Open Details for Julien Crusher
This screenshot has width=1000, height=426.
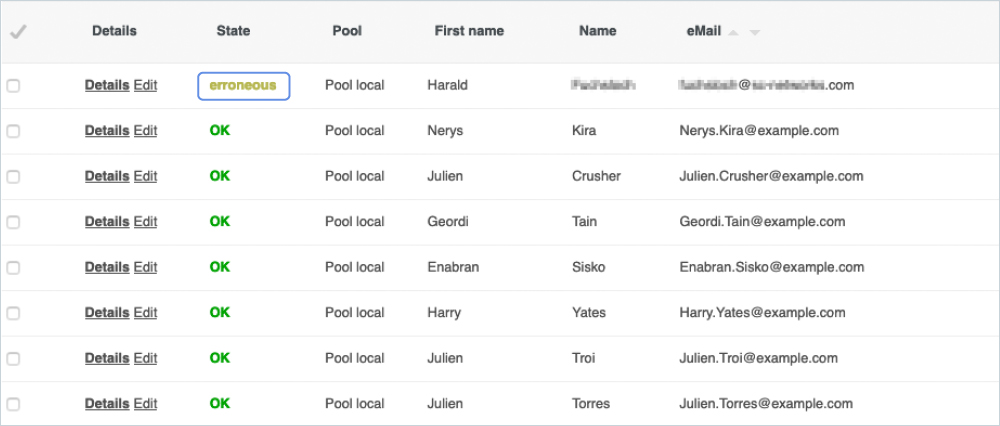pos(106,176)
